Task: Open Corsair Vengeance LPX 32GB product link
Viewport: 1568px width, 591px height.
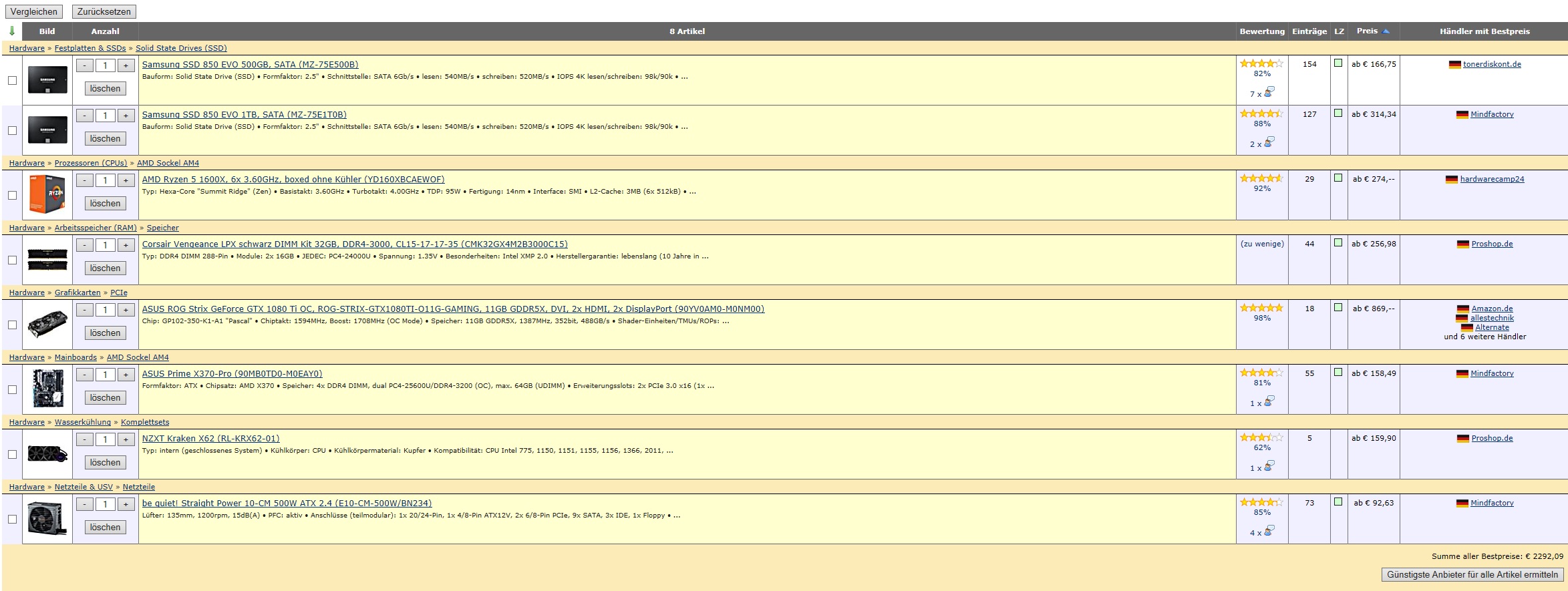Action: (x=355, y=244)
